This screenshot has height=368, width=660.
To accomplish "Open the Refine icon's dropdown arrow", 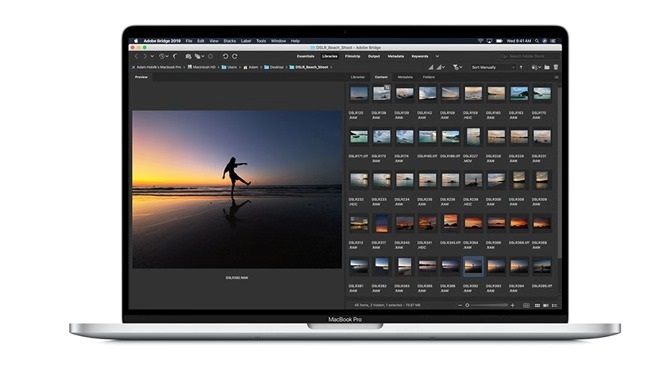I will [202, 56].
